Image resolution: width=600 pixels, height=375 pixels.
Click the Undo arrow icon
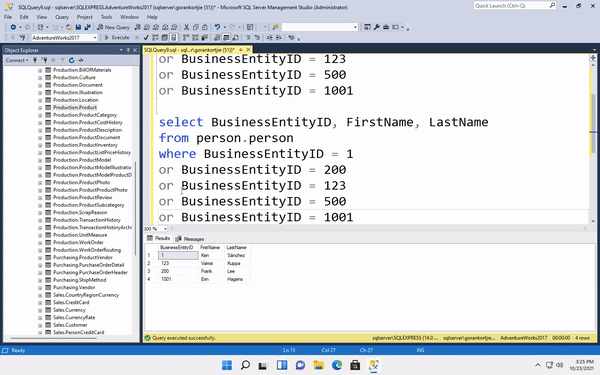[217, 27]
